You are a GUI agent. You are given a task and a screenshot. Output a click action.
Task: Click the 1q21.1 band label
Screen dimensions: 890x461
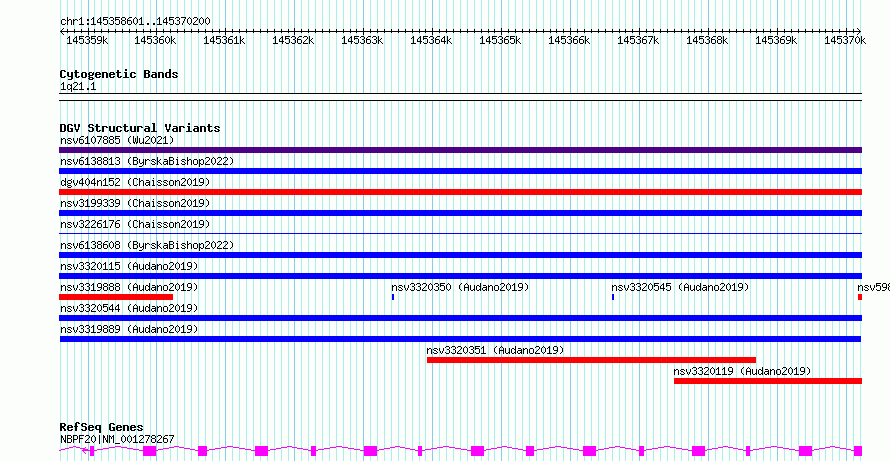(78, 87)
